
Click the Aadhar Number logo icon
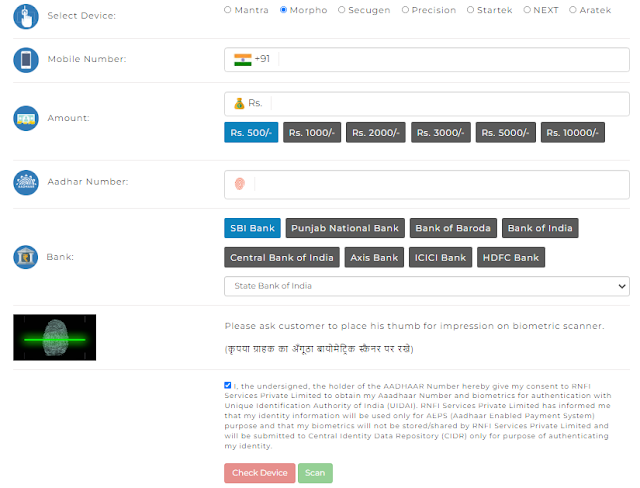(x=26, y=182)
